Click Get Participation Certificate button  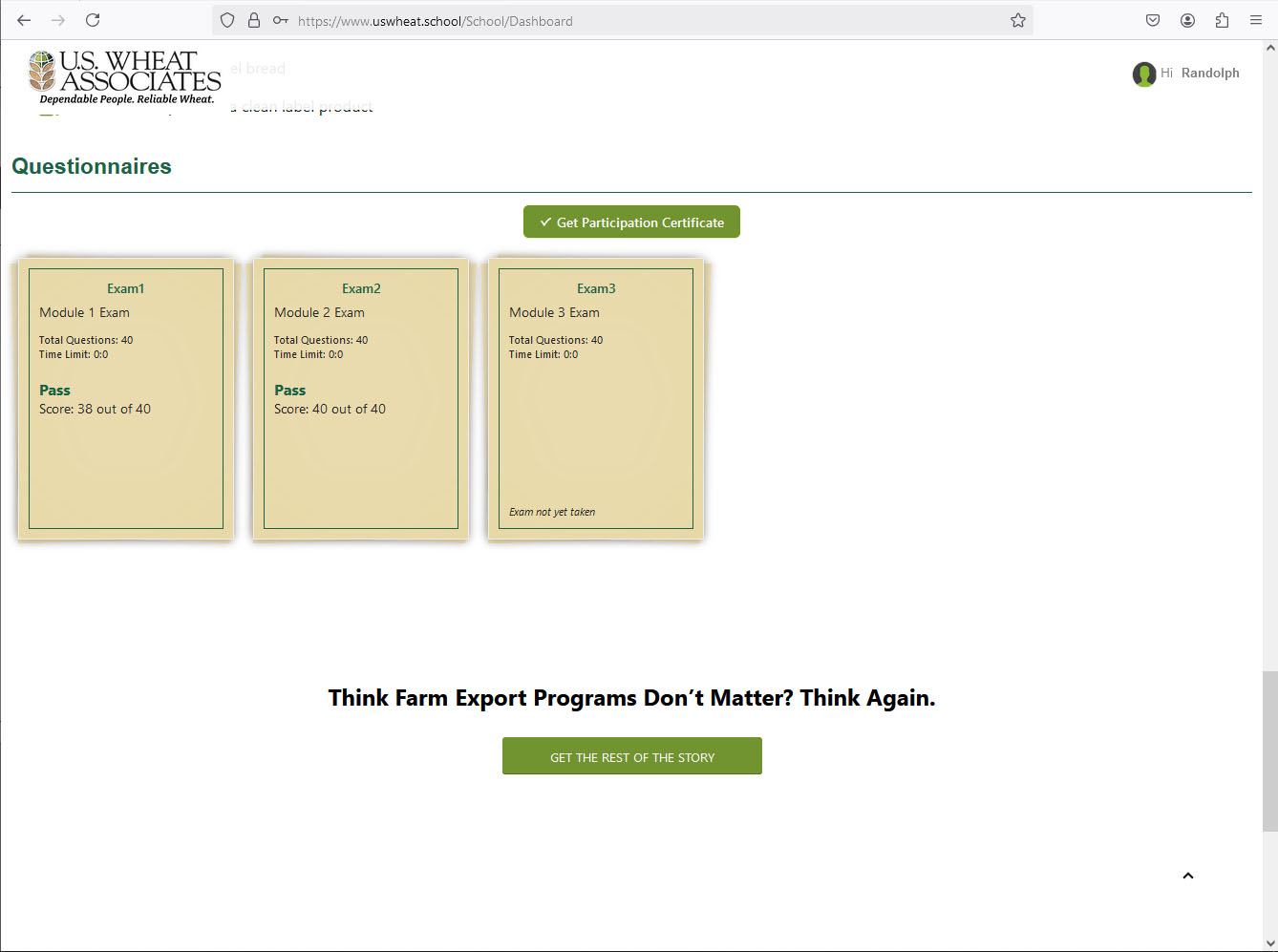(x=631, y=222)
